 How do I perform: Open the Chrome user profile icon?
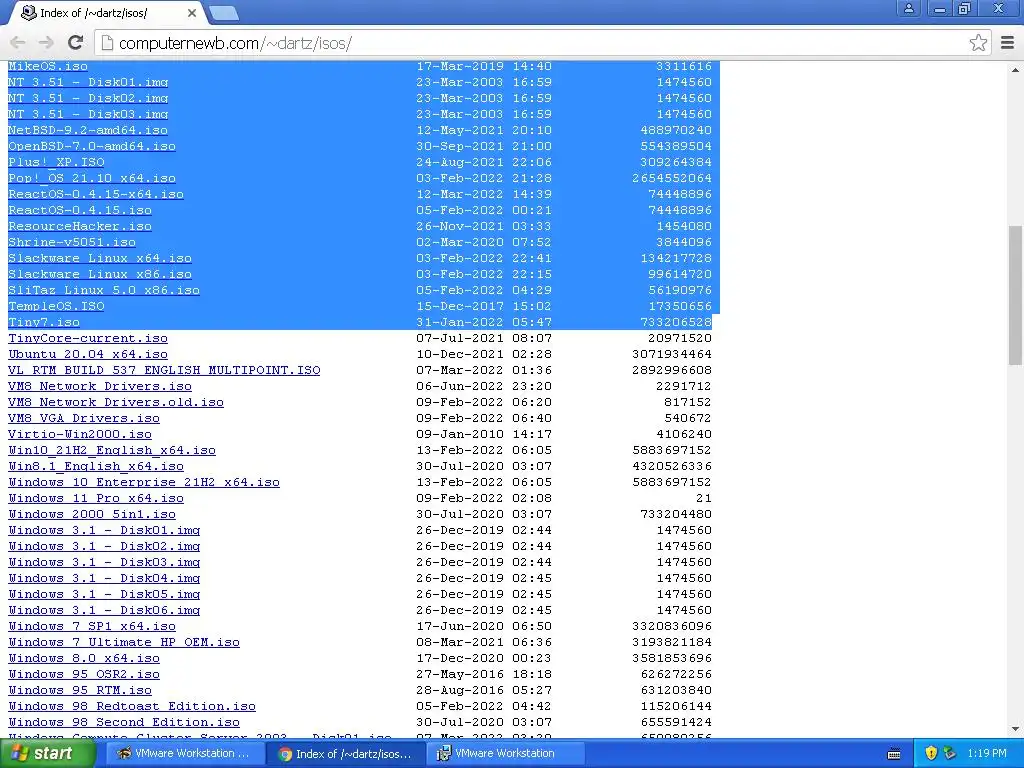click(908, 8)
